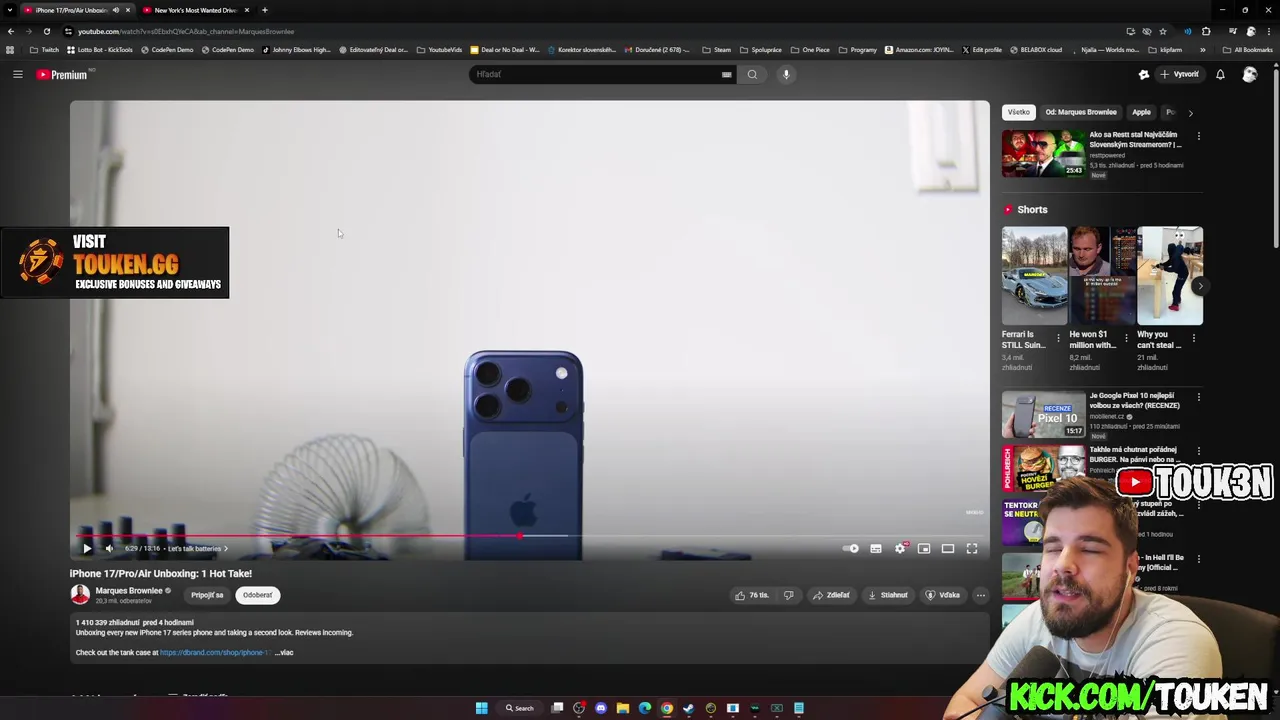
Task: Dislike the video with the thumbs-down icon
Action: tap(788, 595)
